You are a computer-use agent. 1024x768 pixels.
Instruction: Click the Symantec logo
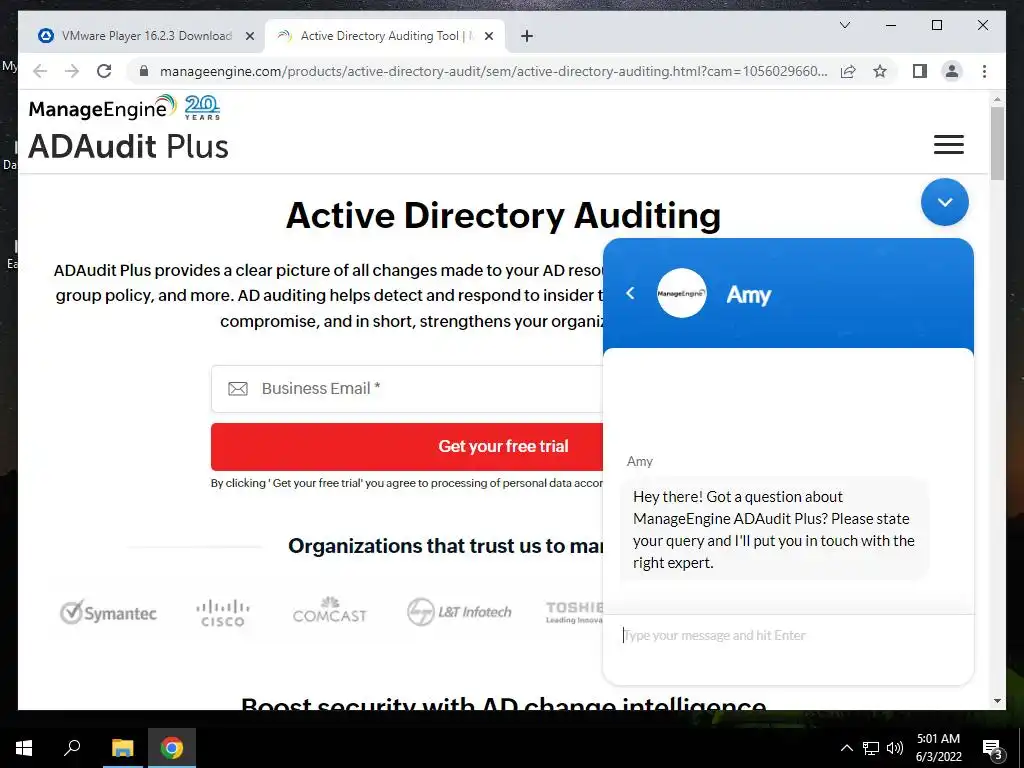point(108,613)
